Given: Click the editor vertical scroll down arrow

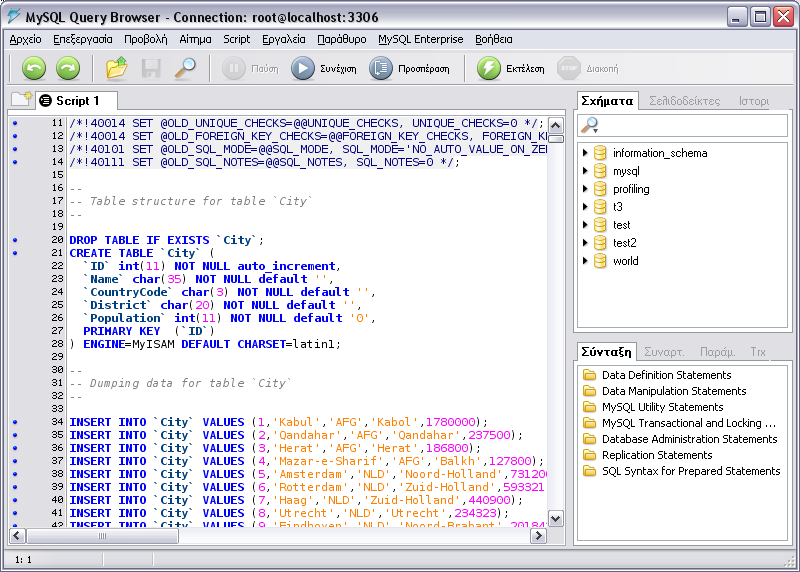Looking at the screenshot, I should click(x=556, y=518).
